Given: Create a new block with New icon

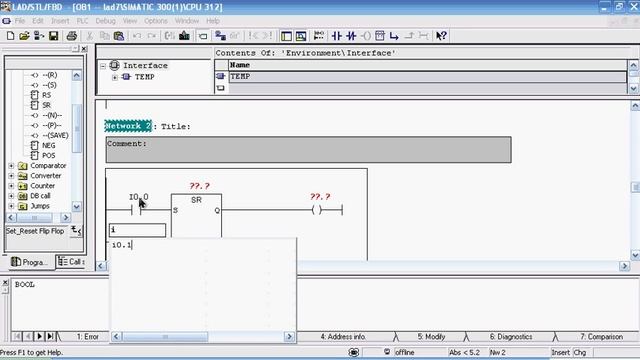Looking at the screenshot, I should 10,36.
